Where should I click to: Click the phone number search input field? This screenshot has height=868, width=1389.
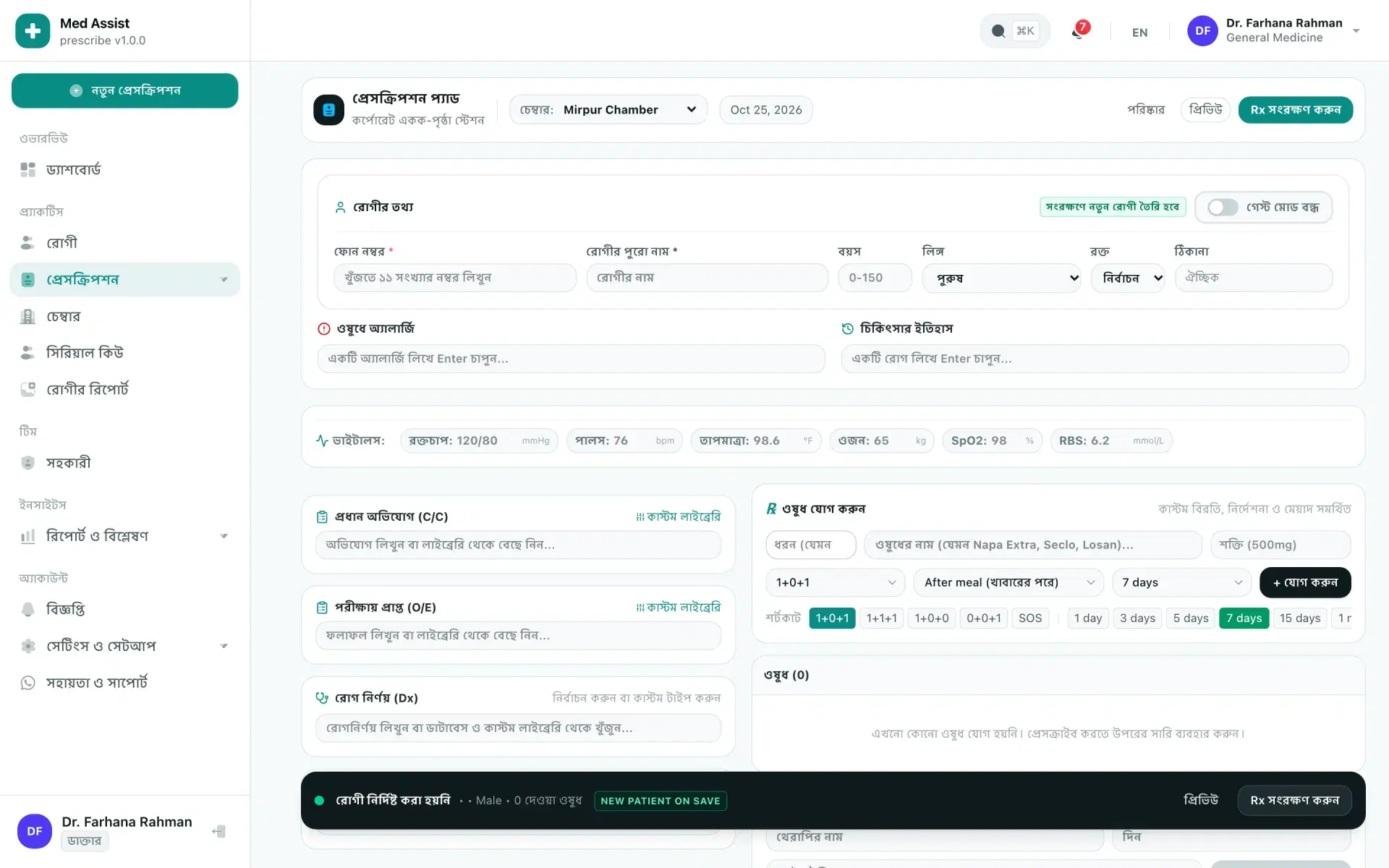click(x=455, y=278)
